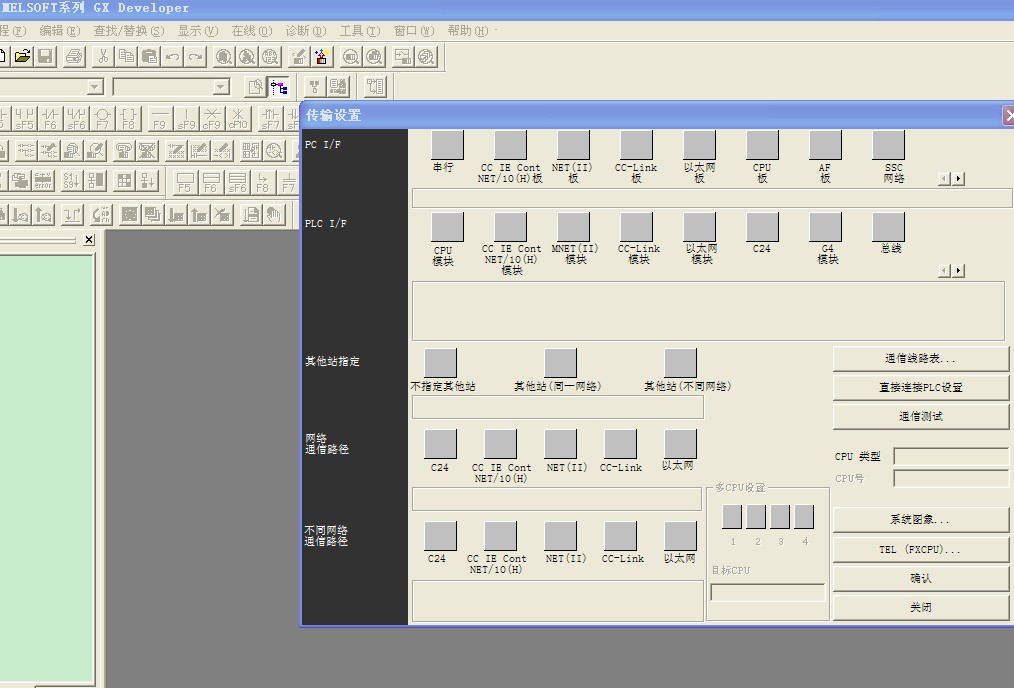
Task: Select 不指定其他站 station icon
Action: click(440, 363)
